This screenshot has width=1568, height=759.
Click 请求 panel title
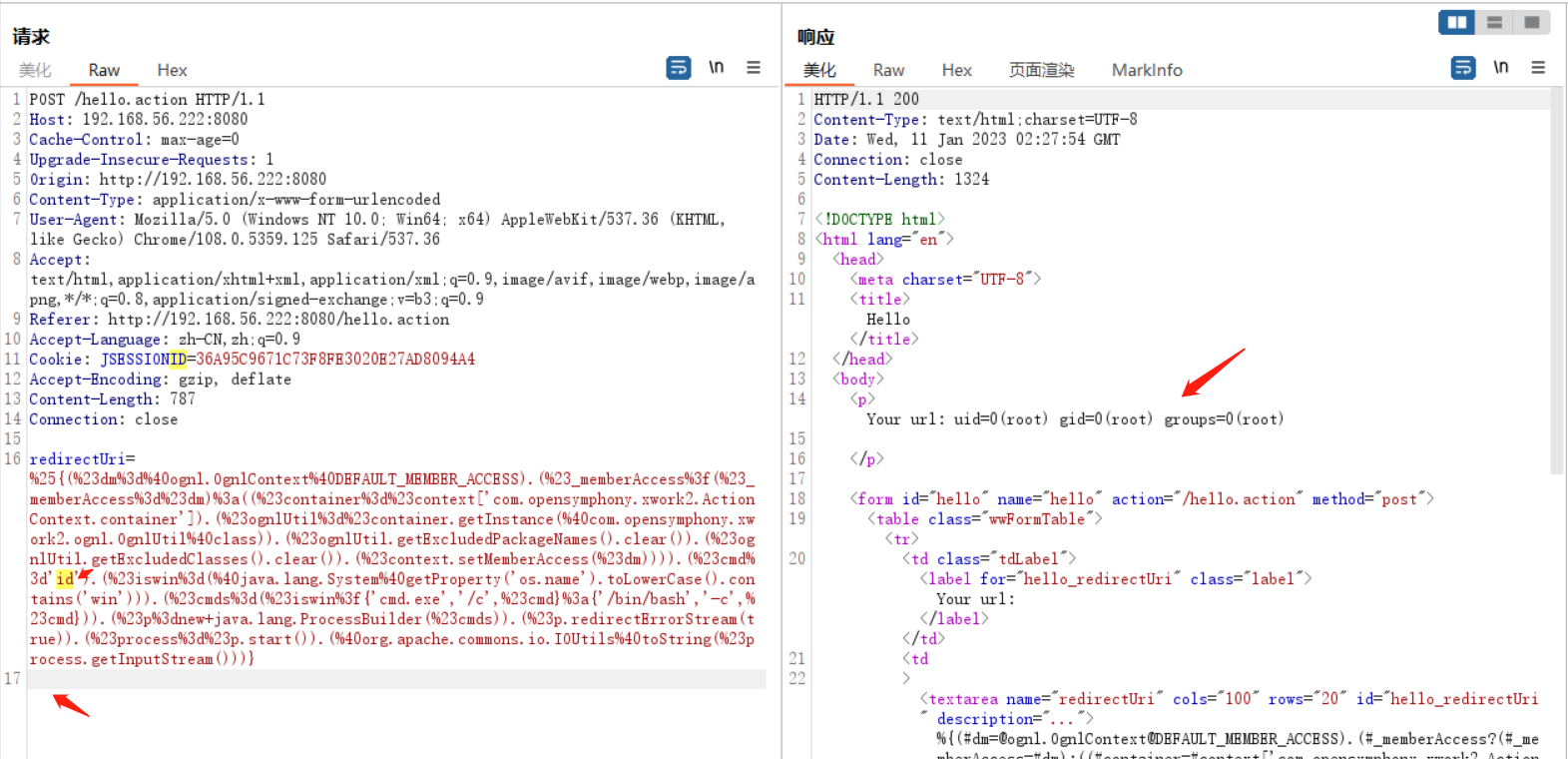pos(31,37)
